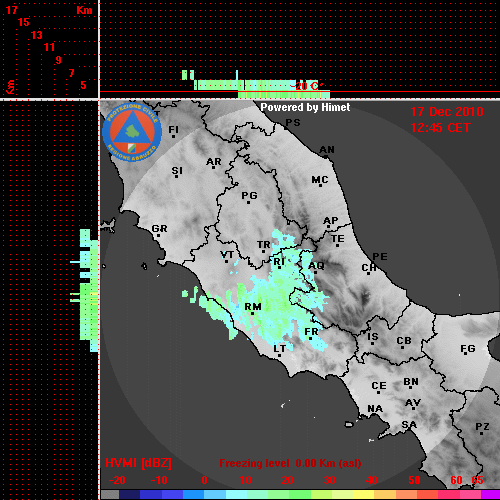
Task: Click the Protezione Civile Abruzzo logo
Action: click(x=132, y=132)
